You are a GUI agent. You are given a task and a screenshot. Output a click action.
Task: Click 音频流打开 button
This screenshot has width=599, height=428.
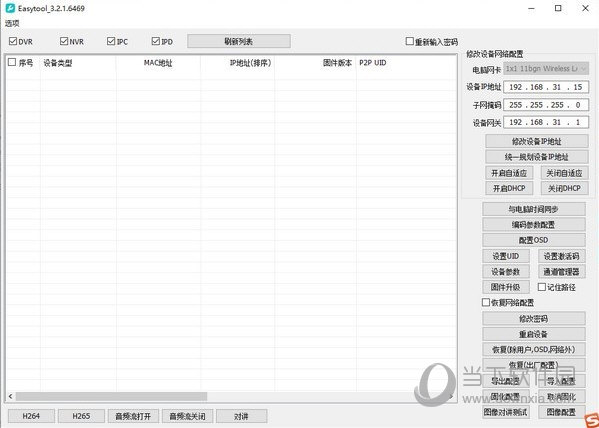(x=133, y=416)
